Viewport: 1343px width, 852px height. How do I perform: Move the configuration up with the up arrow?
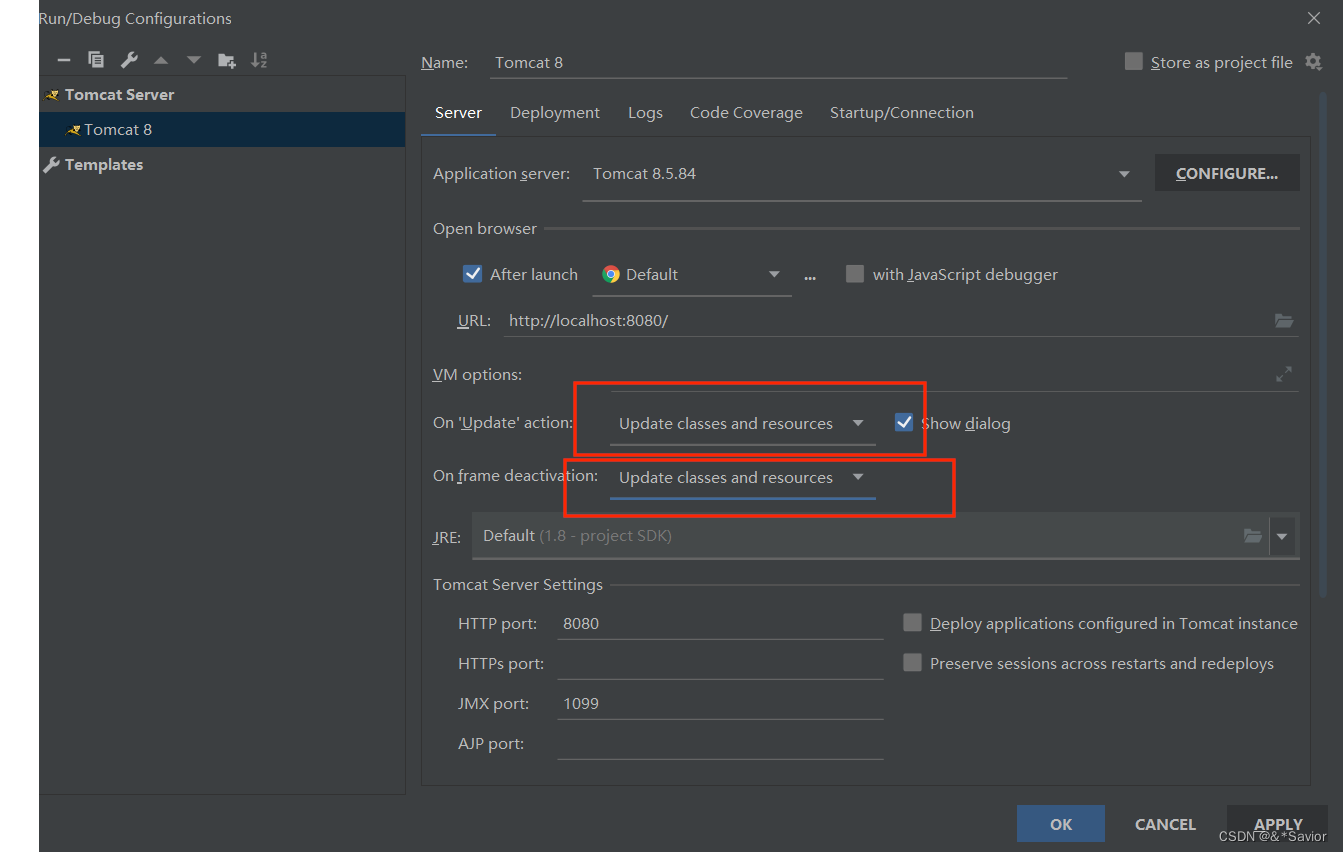click(161, 60)
